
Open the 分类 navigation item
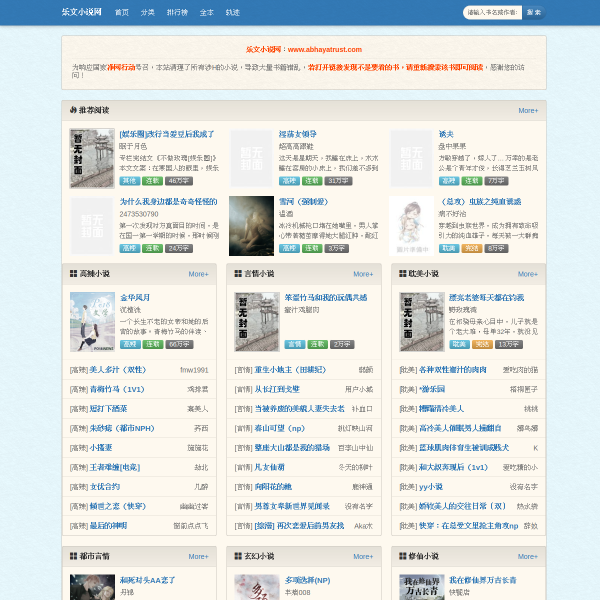(147, 13)
